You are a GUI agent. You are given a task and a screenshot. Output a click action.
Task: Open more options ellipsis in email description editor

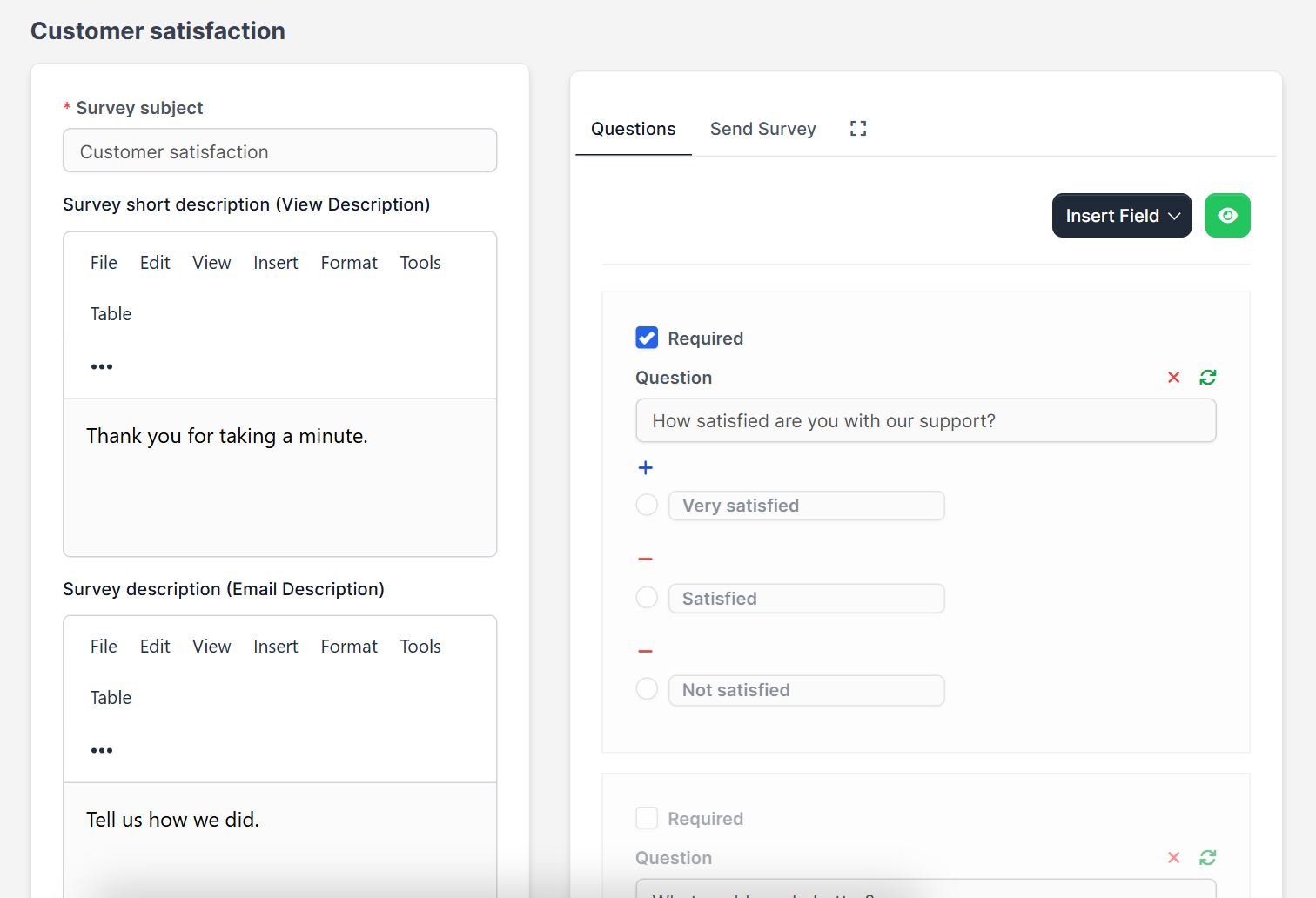[x=102, y=750]
